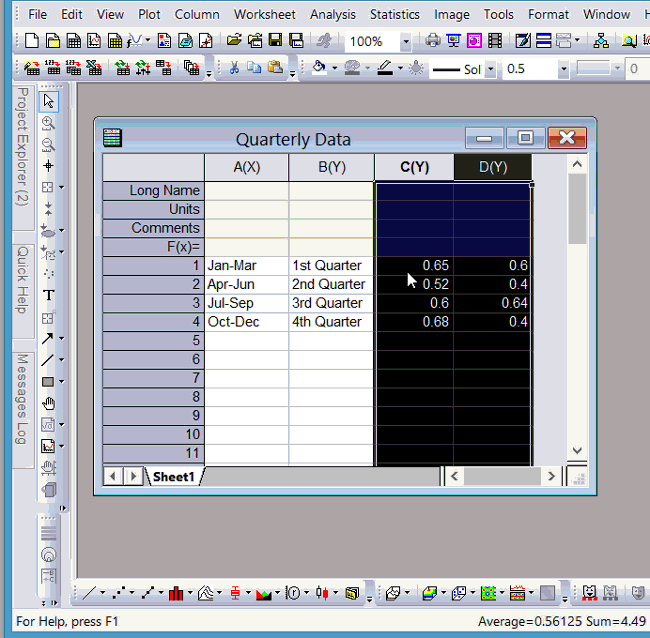The image size is (650, 638).
Task: Open the line width 0.5 dropdown
Action: point(563,69)
